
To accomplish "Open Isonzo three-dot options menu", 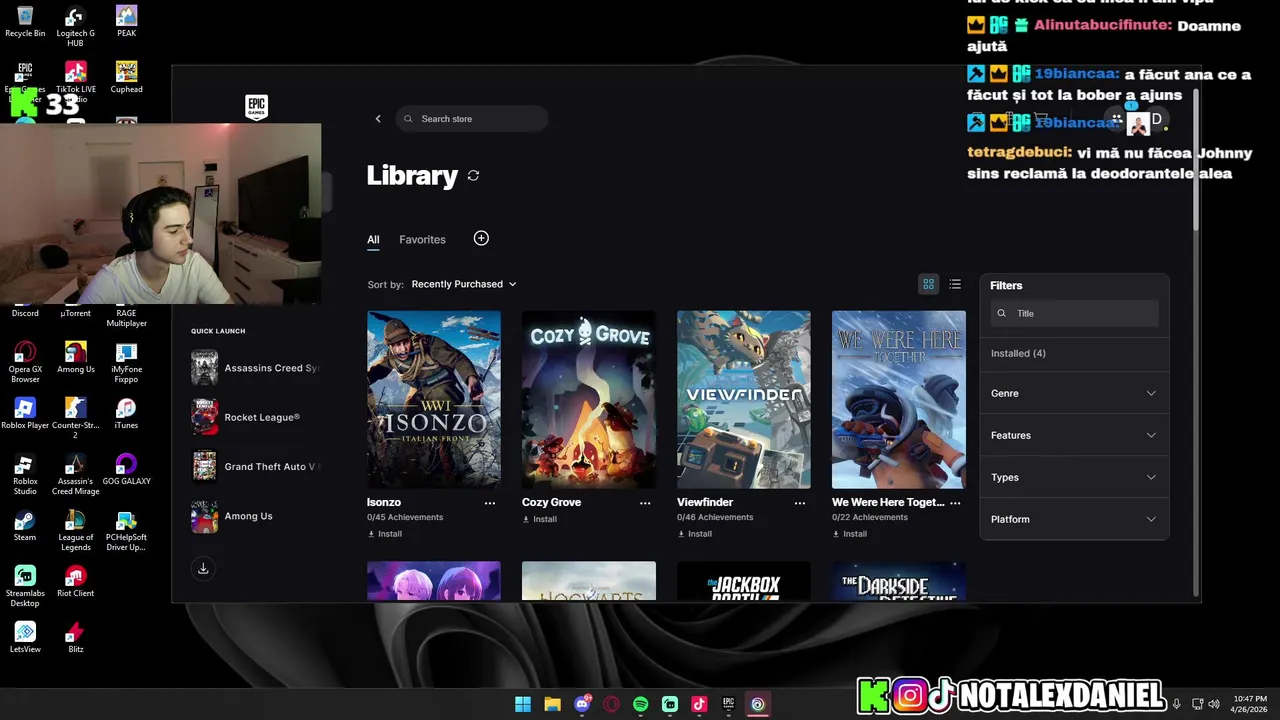I will (x=490, y=503).
